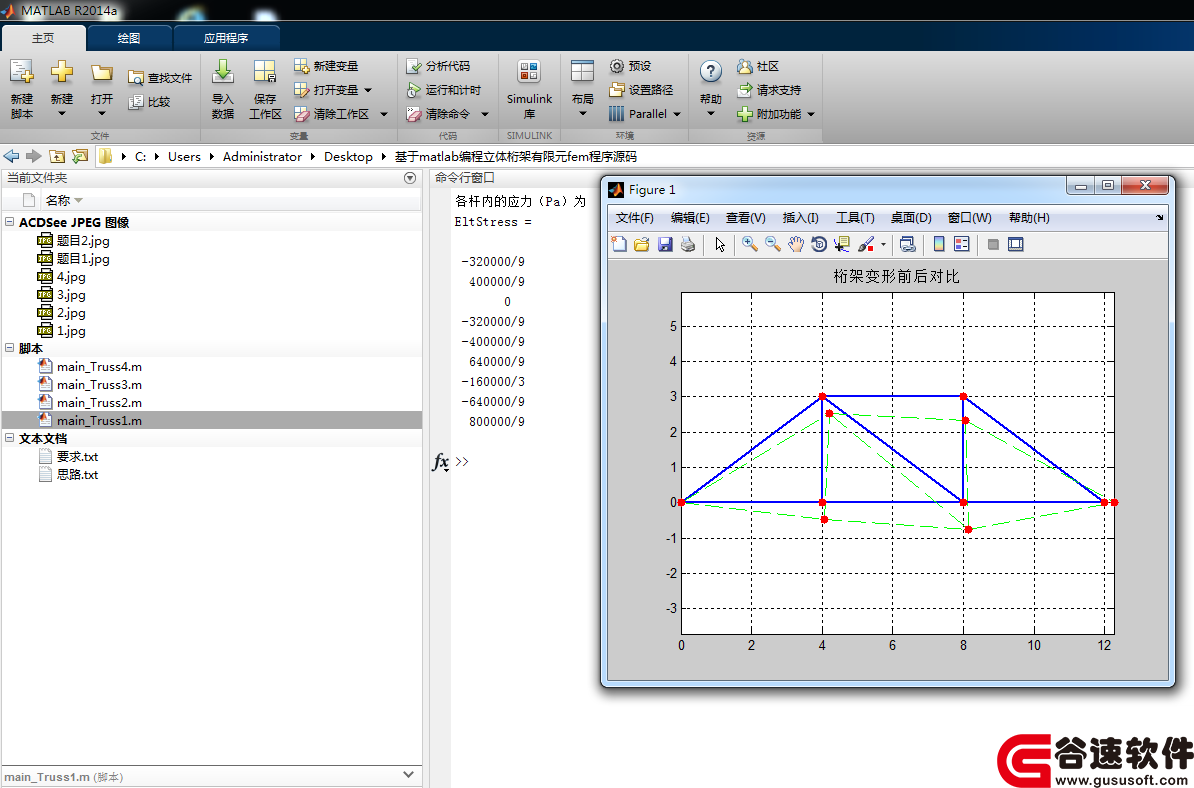1194x788 pixels.
Task: Collapse the 脚本 group
Action: 9,348
